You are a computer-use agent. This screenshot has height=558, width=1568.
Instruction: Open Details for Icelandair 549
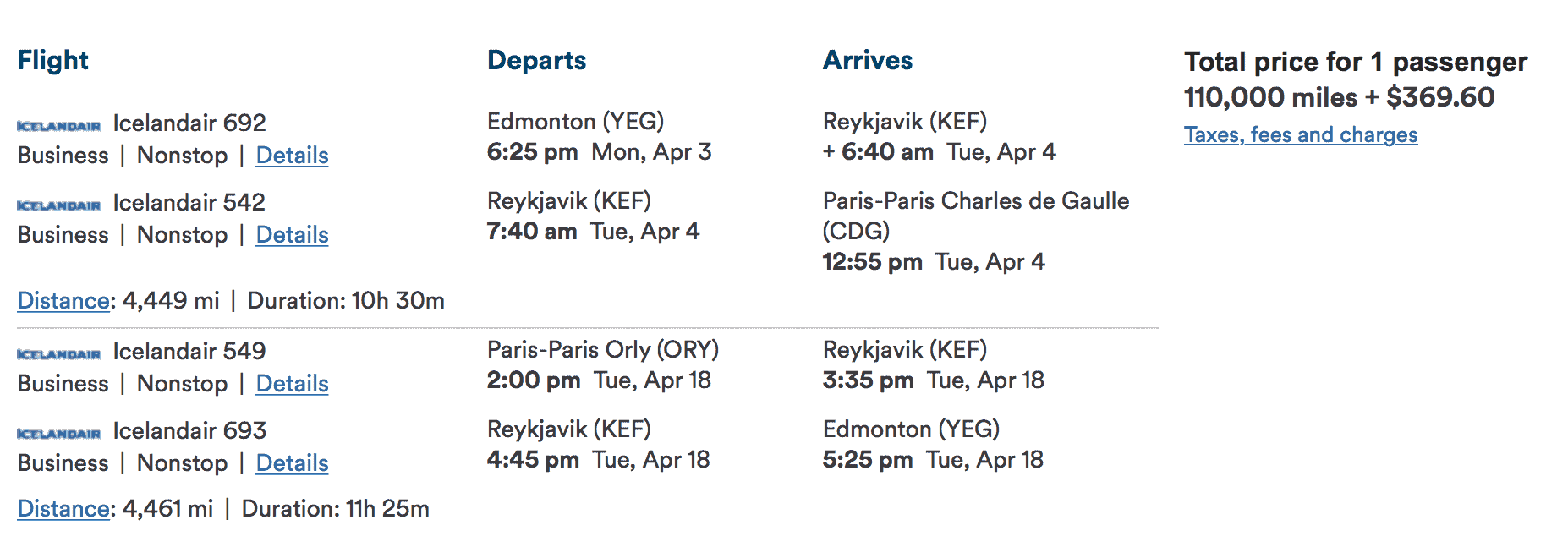pos(292,384)
